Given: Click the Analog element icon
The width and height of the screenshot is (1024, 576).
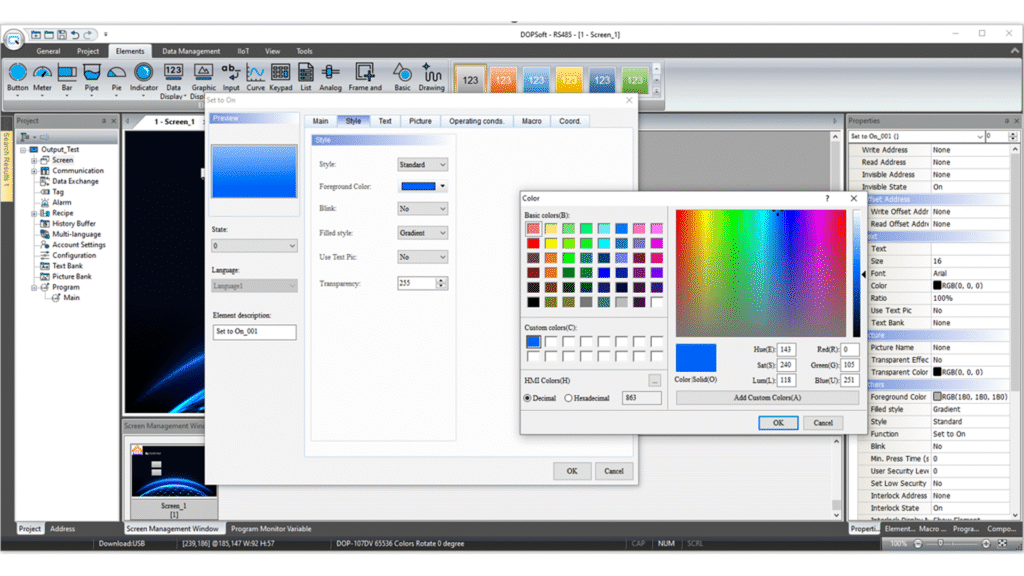Looking at the screenshot, I should tap(330, 72).
